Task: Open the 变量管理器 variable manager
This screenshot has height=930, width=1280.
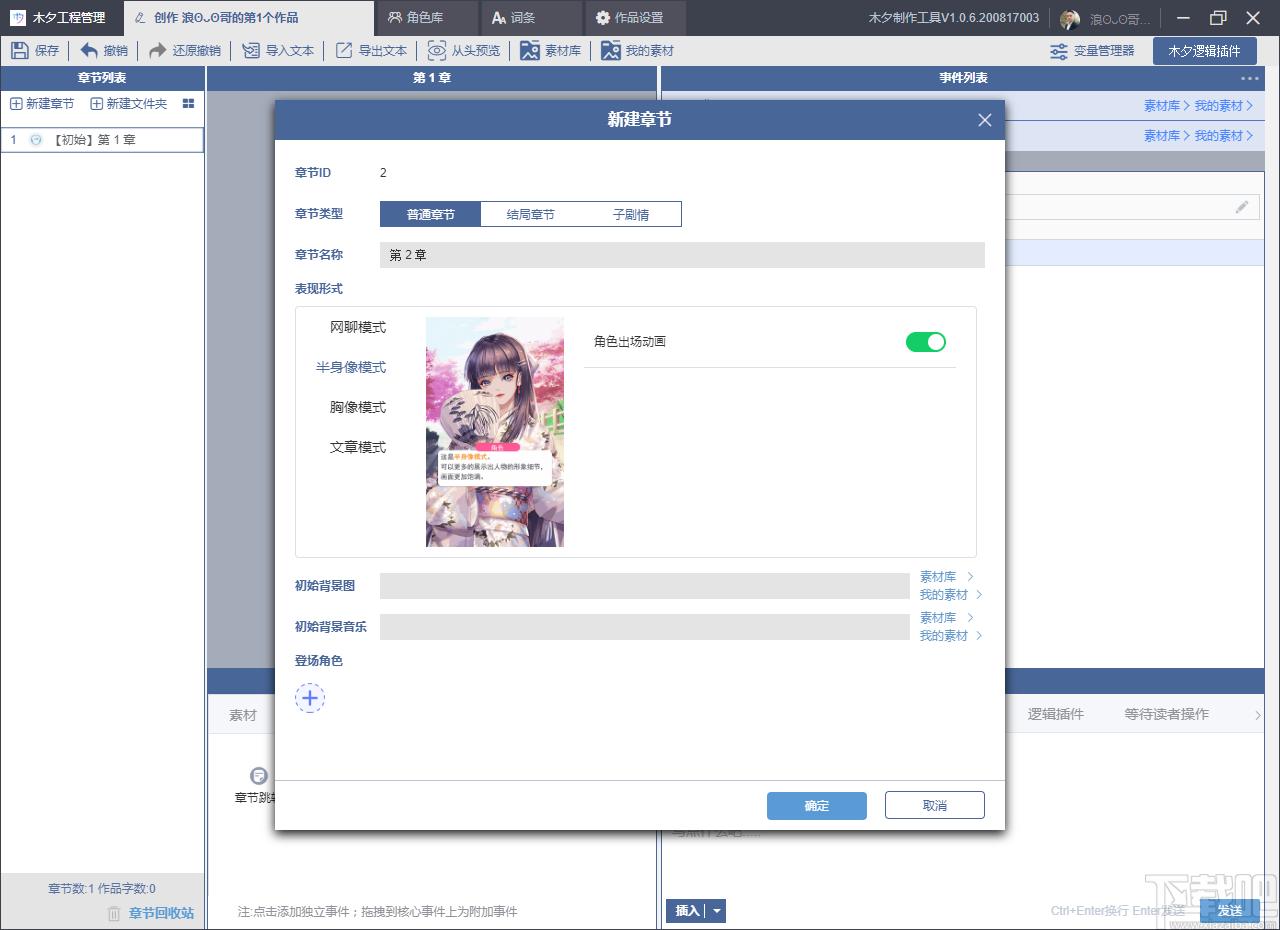Action: pos(1092,50)
